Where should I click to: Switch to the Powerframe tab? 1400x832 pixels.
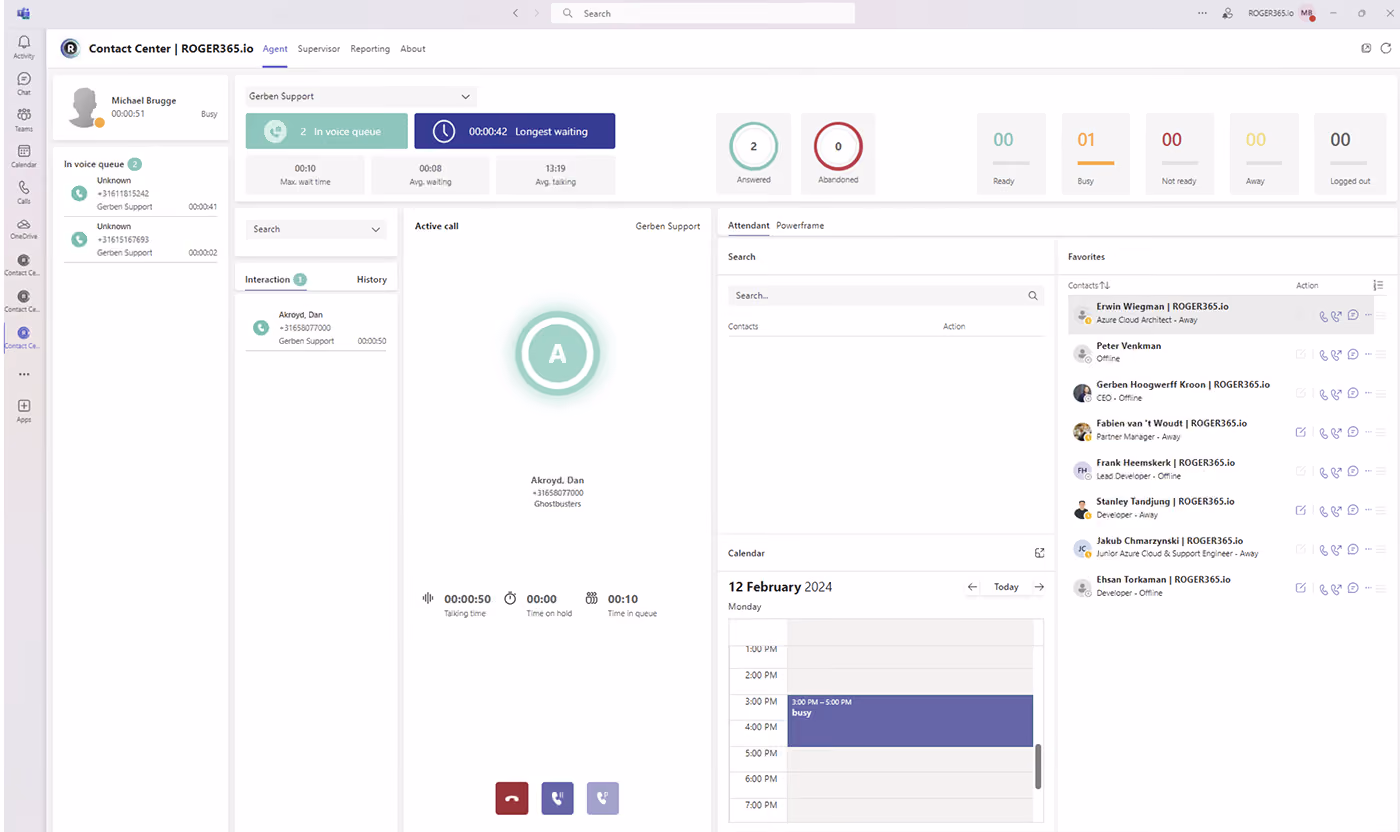(800, 226)
